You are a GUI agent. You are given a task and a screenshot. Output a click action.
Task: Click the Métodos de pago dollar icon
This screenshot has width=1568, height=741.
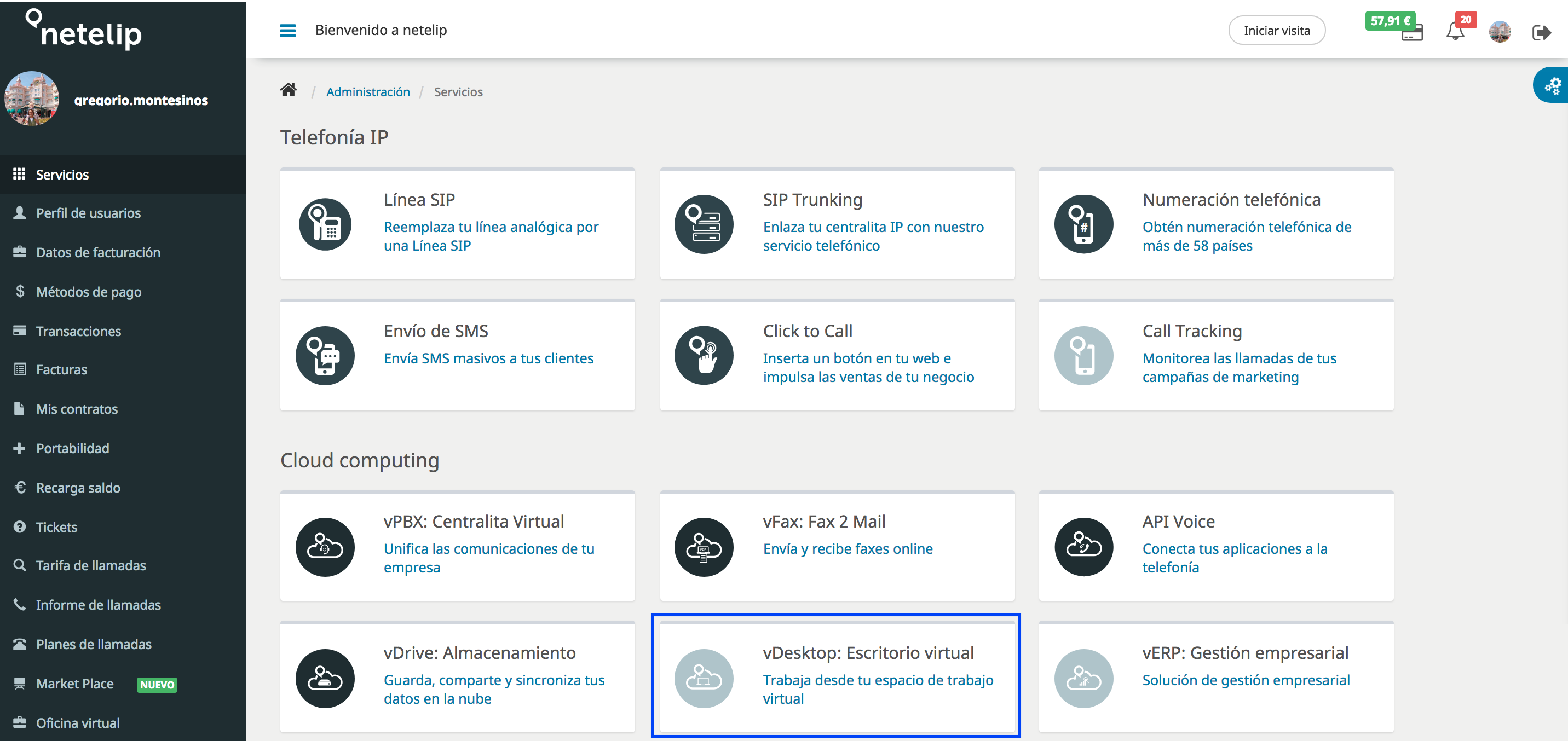[20, 291]
